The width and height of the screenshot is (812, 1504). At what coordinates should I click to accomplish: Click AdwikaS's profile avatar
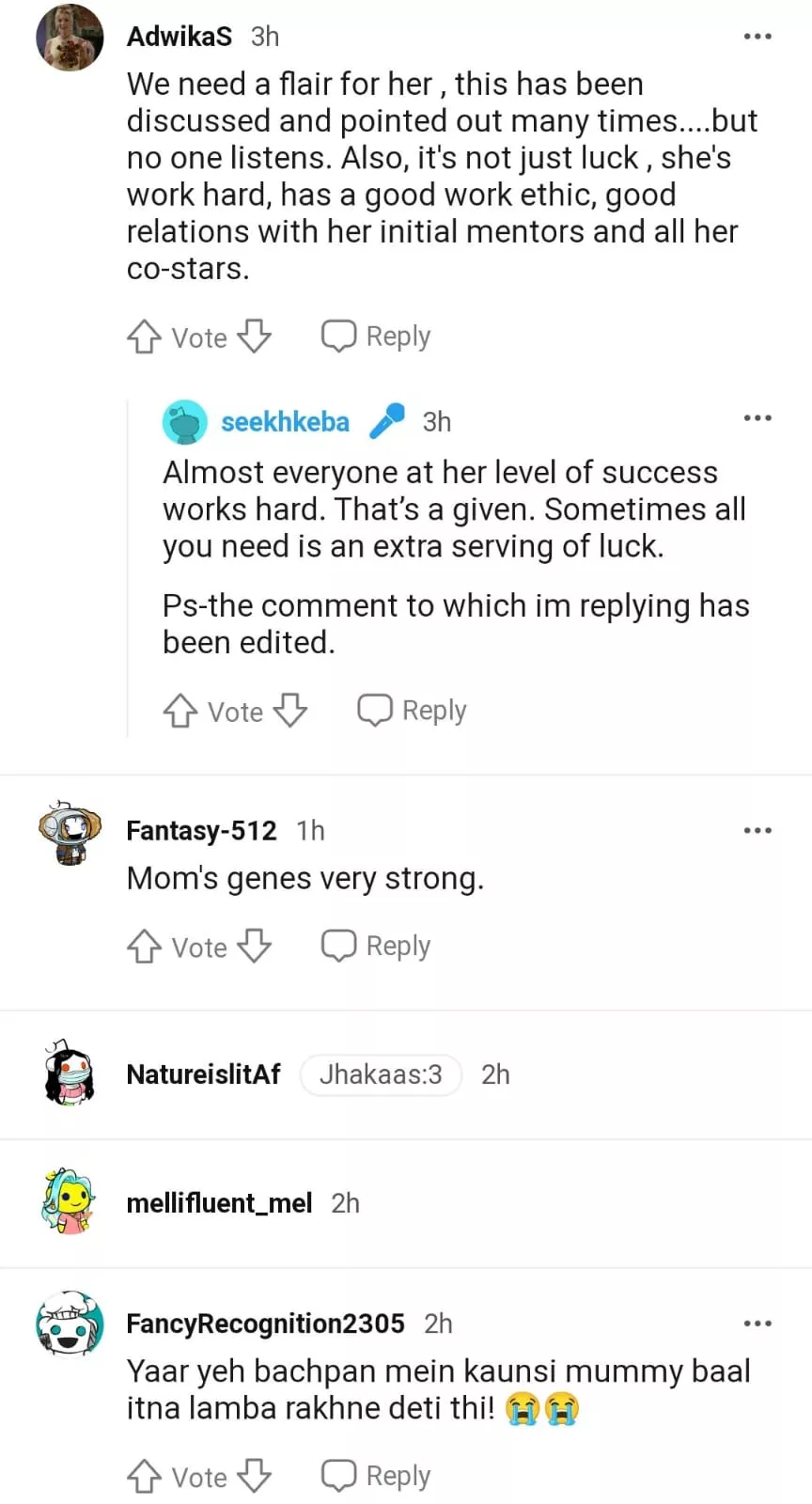[70, 38]
